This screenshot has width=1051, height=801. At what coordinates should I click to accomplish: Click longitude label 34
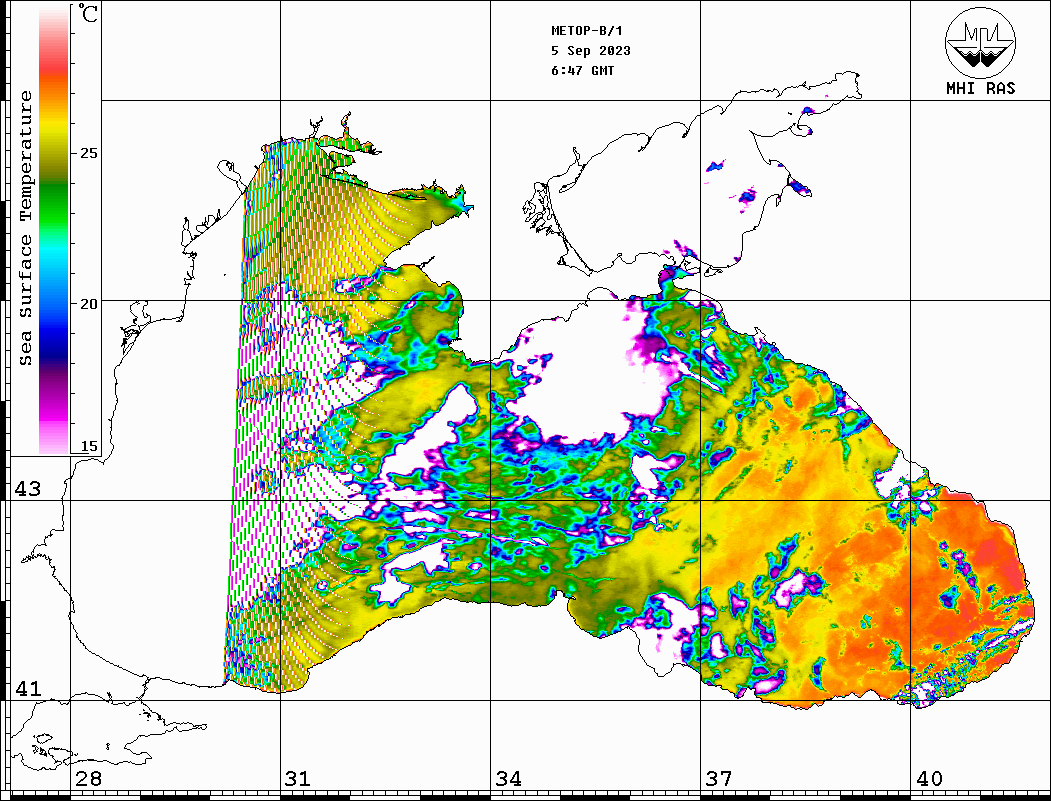point(509,779)
